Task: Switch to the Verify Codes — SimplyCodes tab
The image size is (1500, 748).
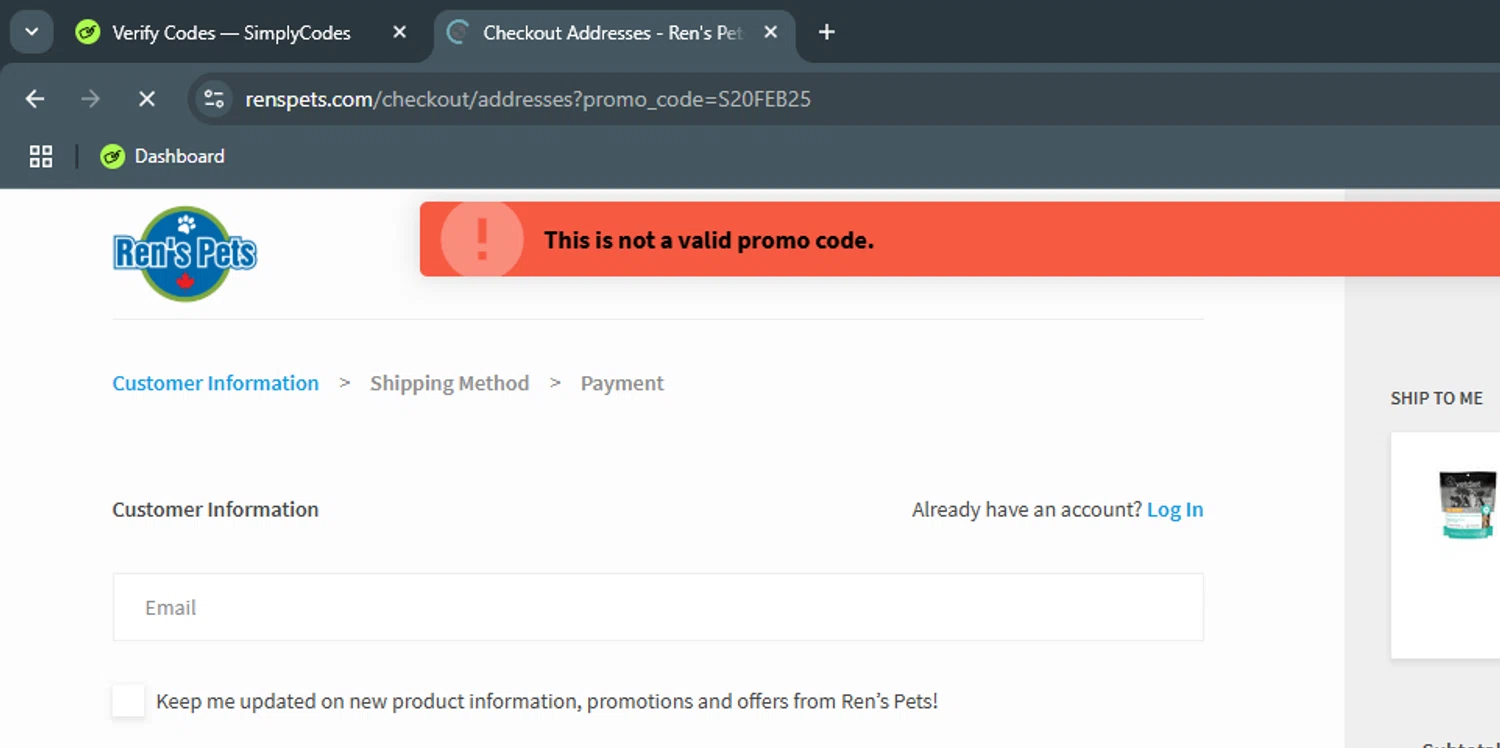Action: (x=231, y=33)
